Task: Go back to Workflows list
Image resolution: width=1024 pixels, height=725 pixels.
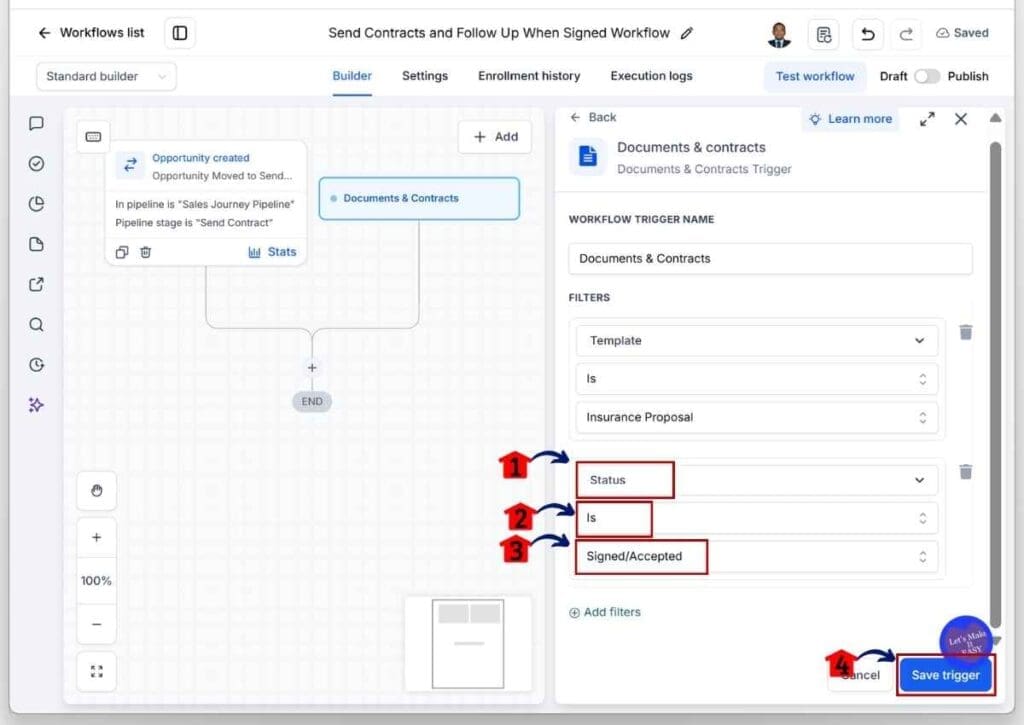Action: coord(91,33)
